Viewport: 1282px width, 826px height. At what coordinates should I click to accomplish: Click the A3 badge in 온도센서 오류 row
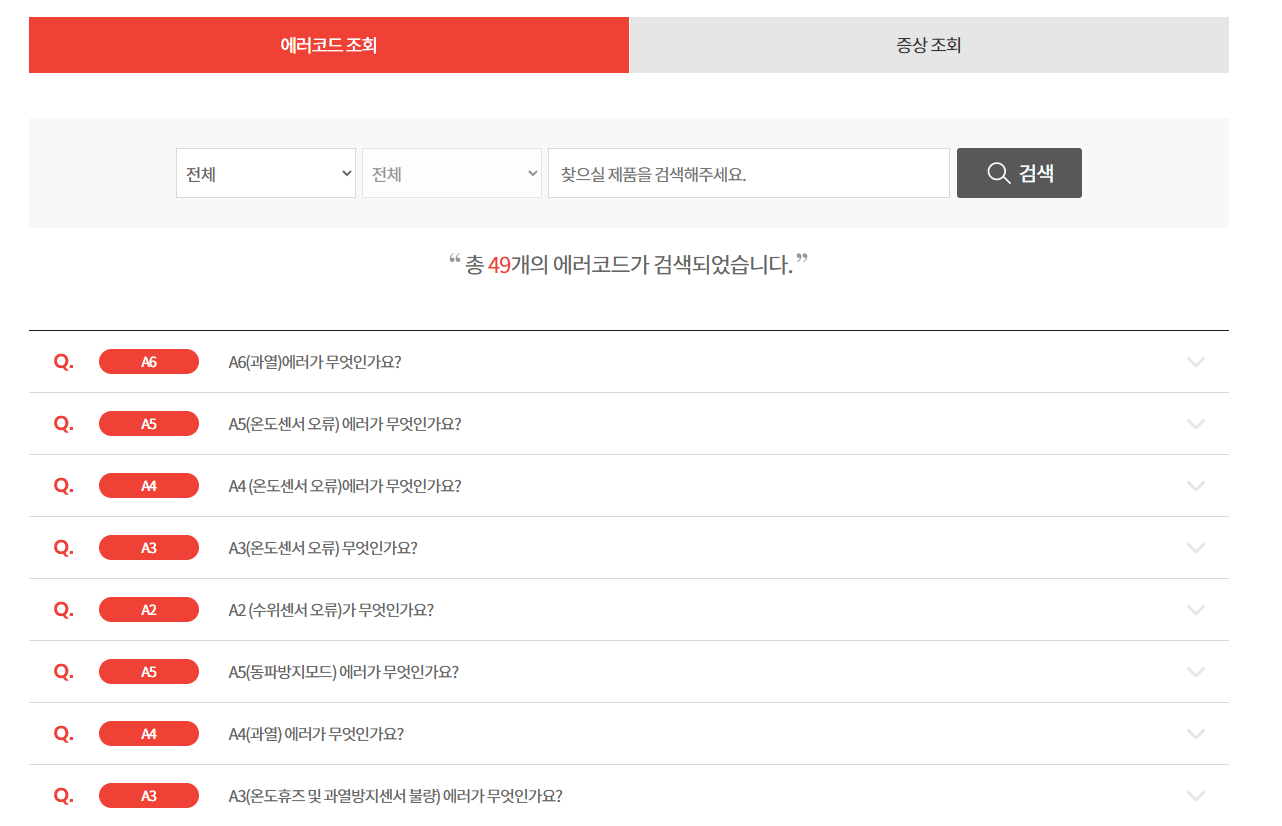click(149, 548)
